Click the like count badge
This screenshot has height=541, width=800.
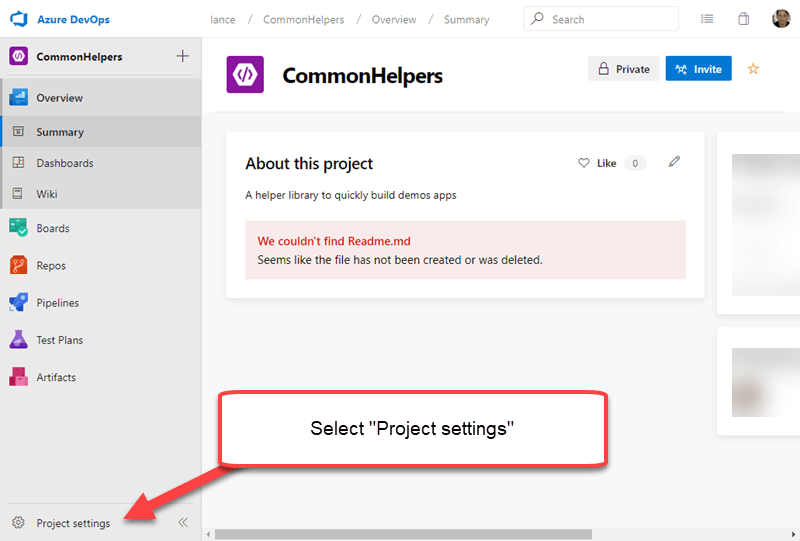[x=635, y=163]
